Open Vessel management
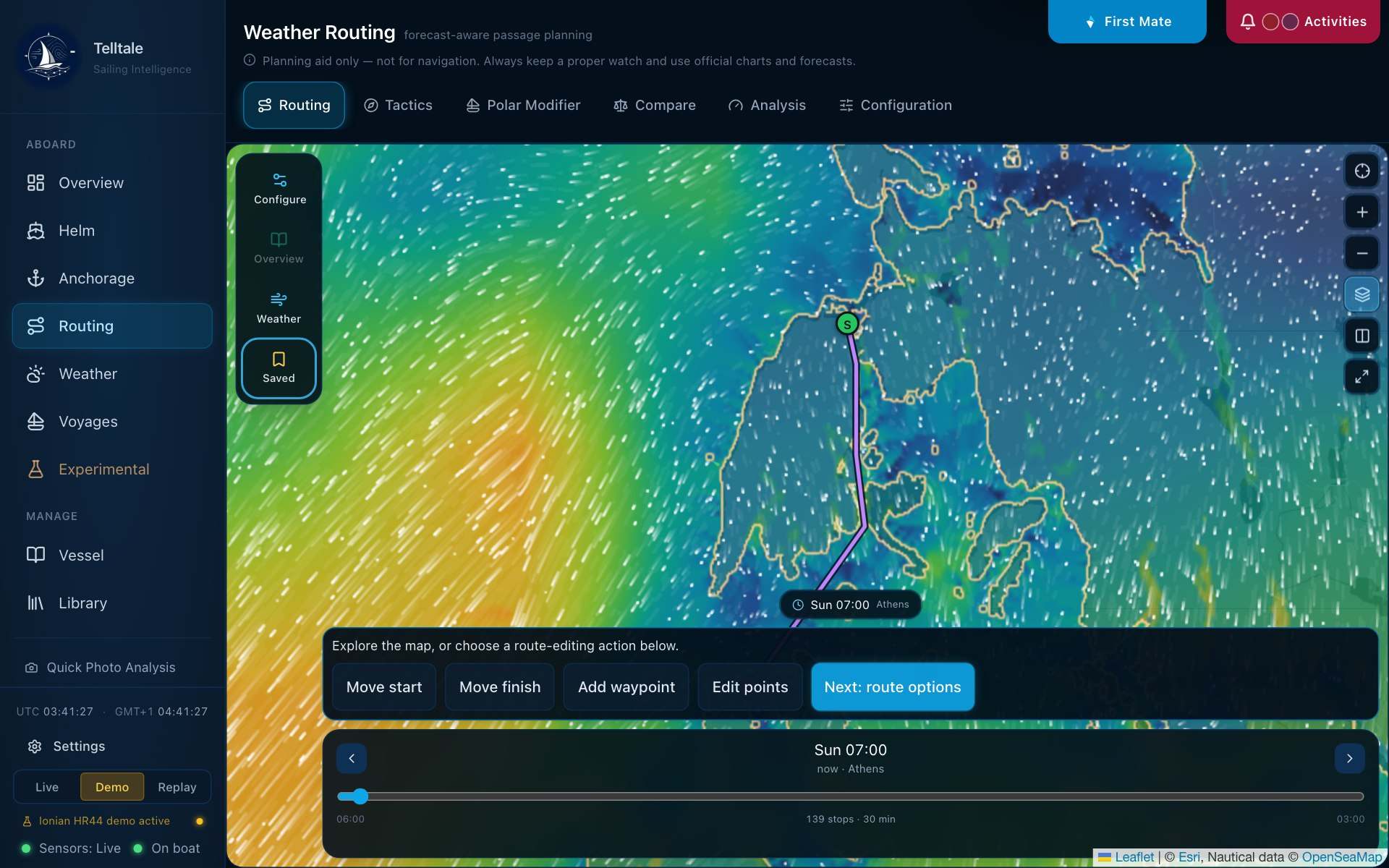 tap(112, 556)
